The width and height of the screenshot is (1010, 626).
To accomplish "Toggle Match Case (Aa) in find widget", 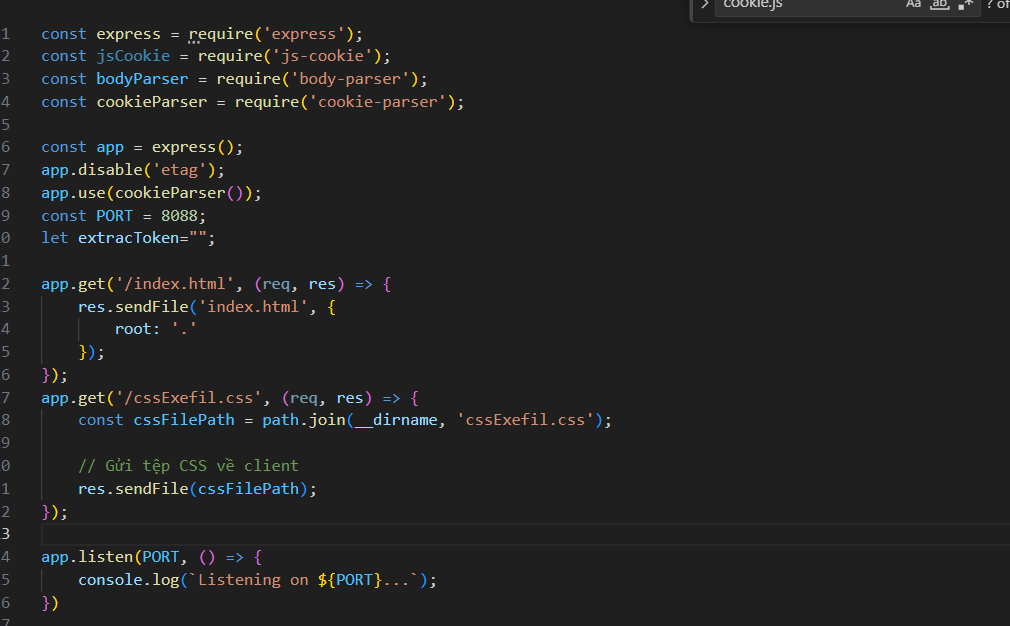I will (913, 5).
